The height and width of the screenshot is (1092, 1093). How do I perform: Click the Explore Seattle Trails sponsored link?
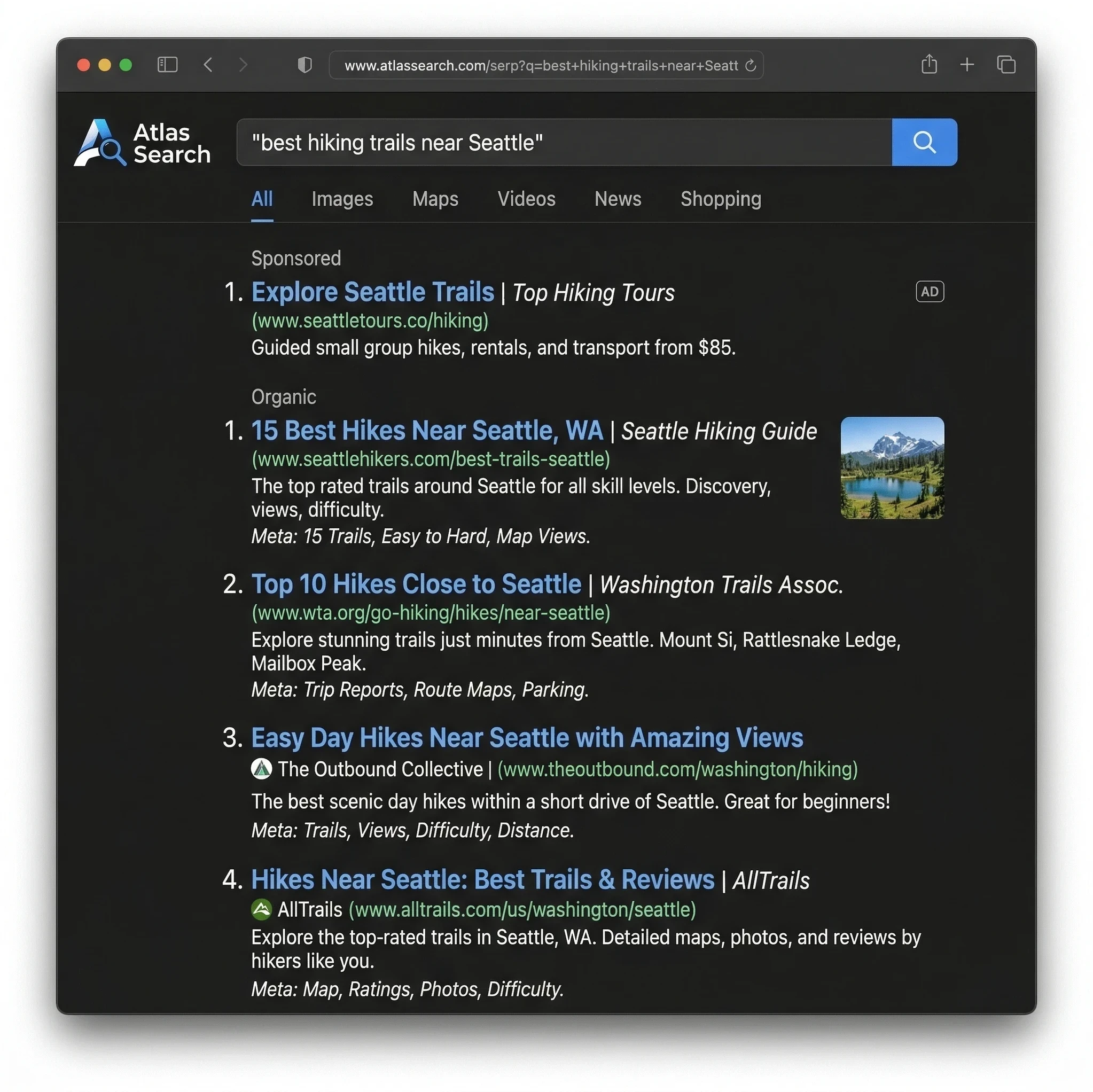pos(372,293)
